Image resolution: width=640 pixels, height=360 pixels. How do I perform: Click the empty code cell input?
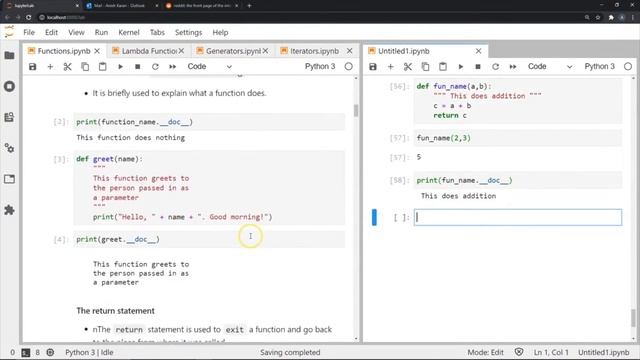tap(518, 218)
